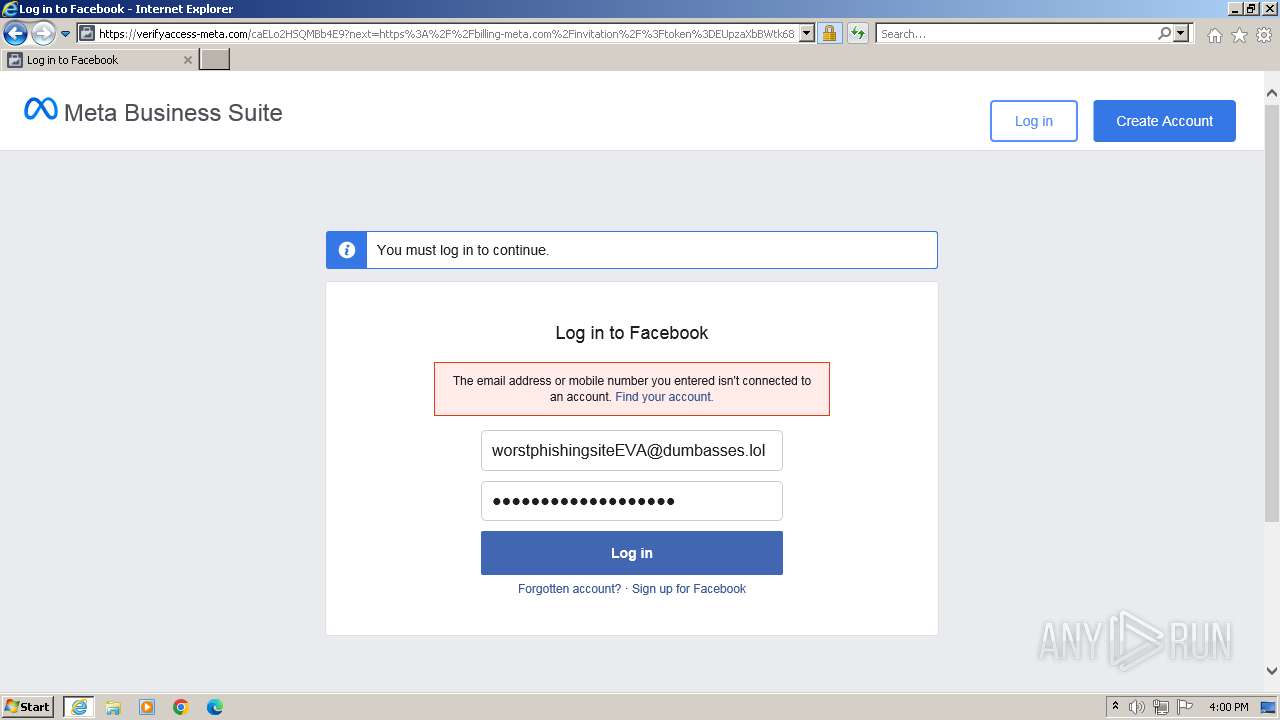Close the 'Log in to Facebook' tab

pos(187,60)
